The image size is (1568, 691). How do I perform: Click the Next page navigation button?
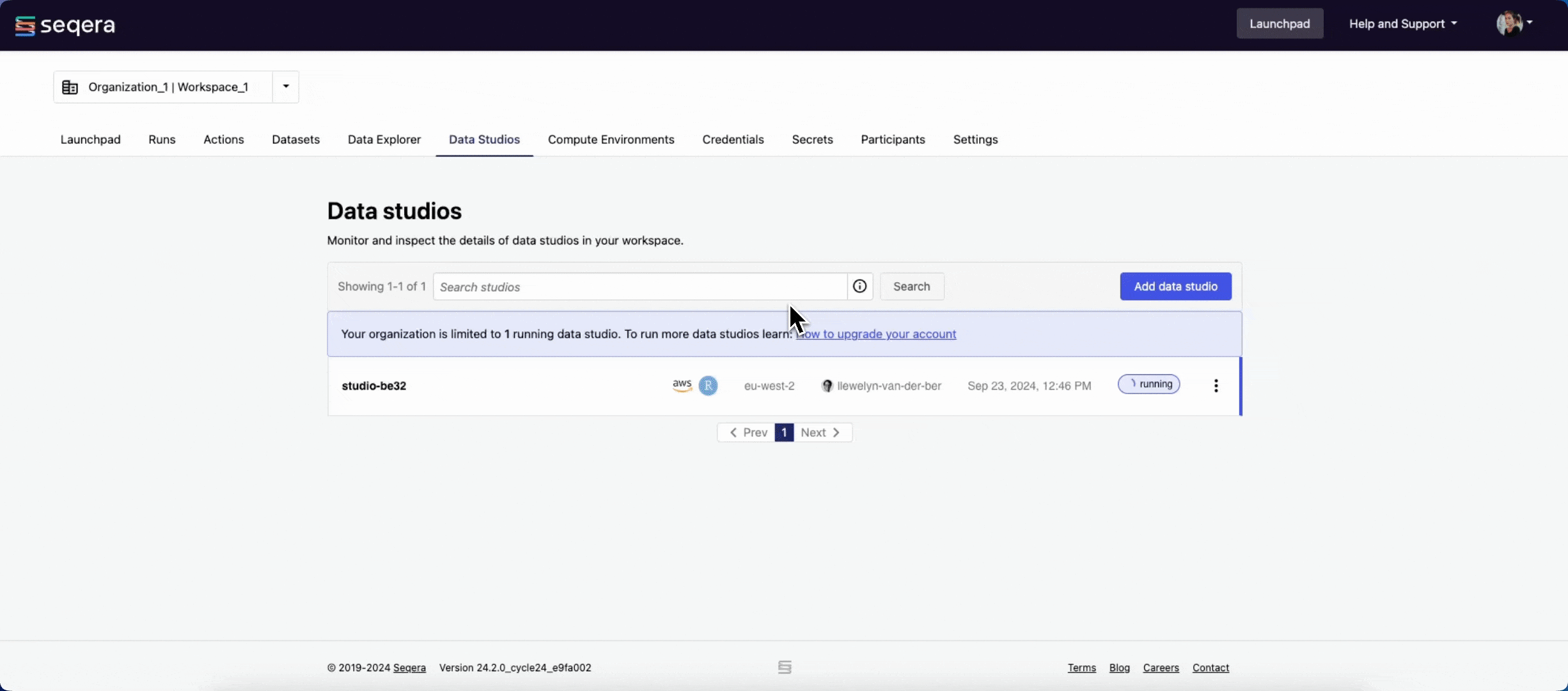pos(820,432)
